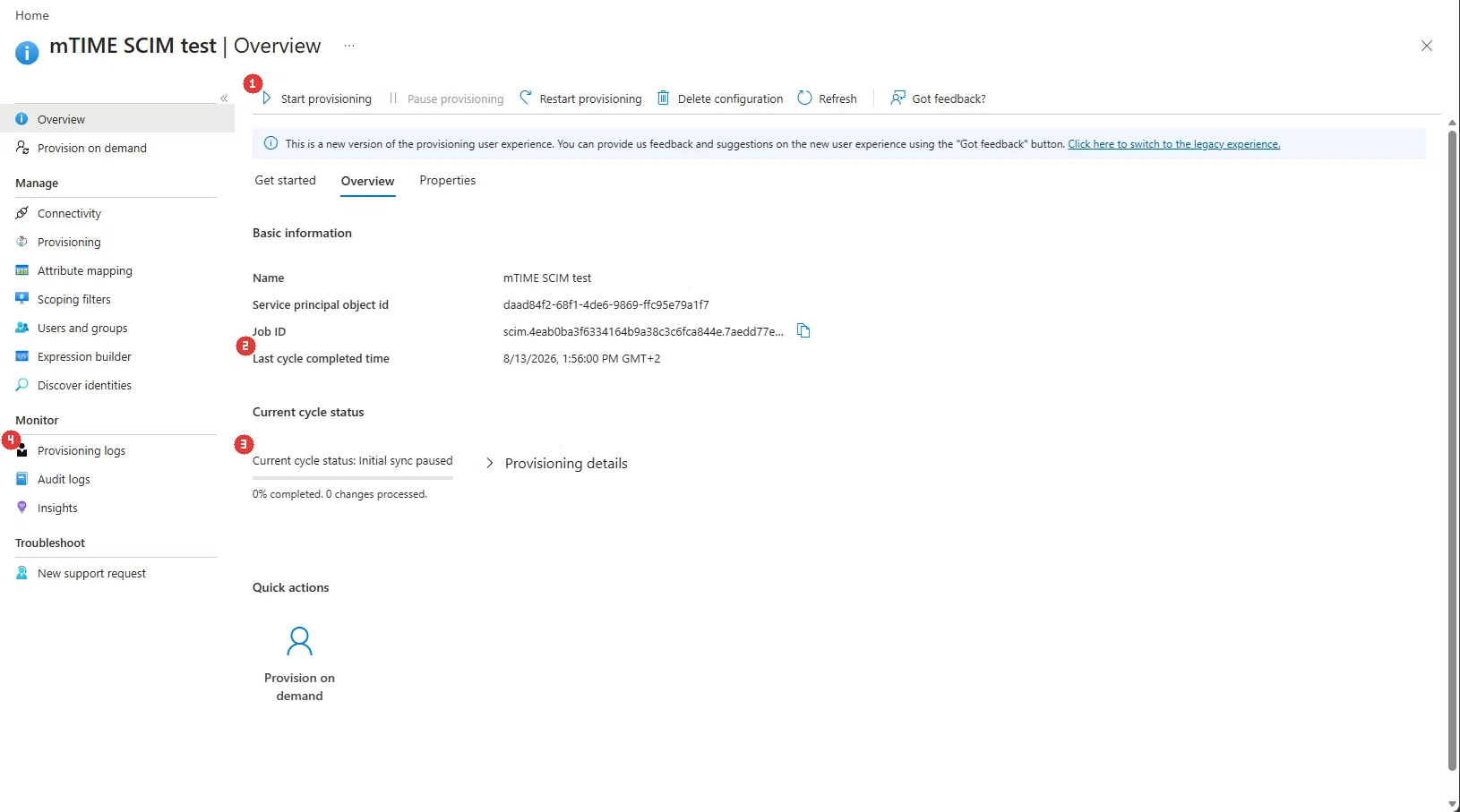Click the Delete configuration trash icon
Image resolution: width=1460 pixels, height=812 pixels.
pos(664,98)
